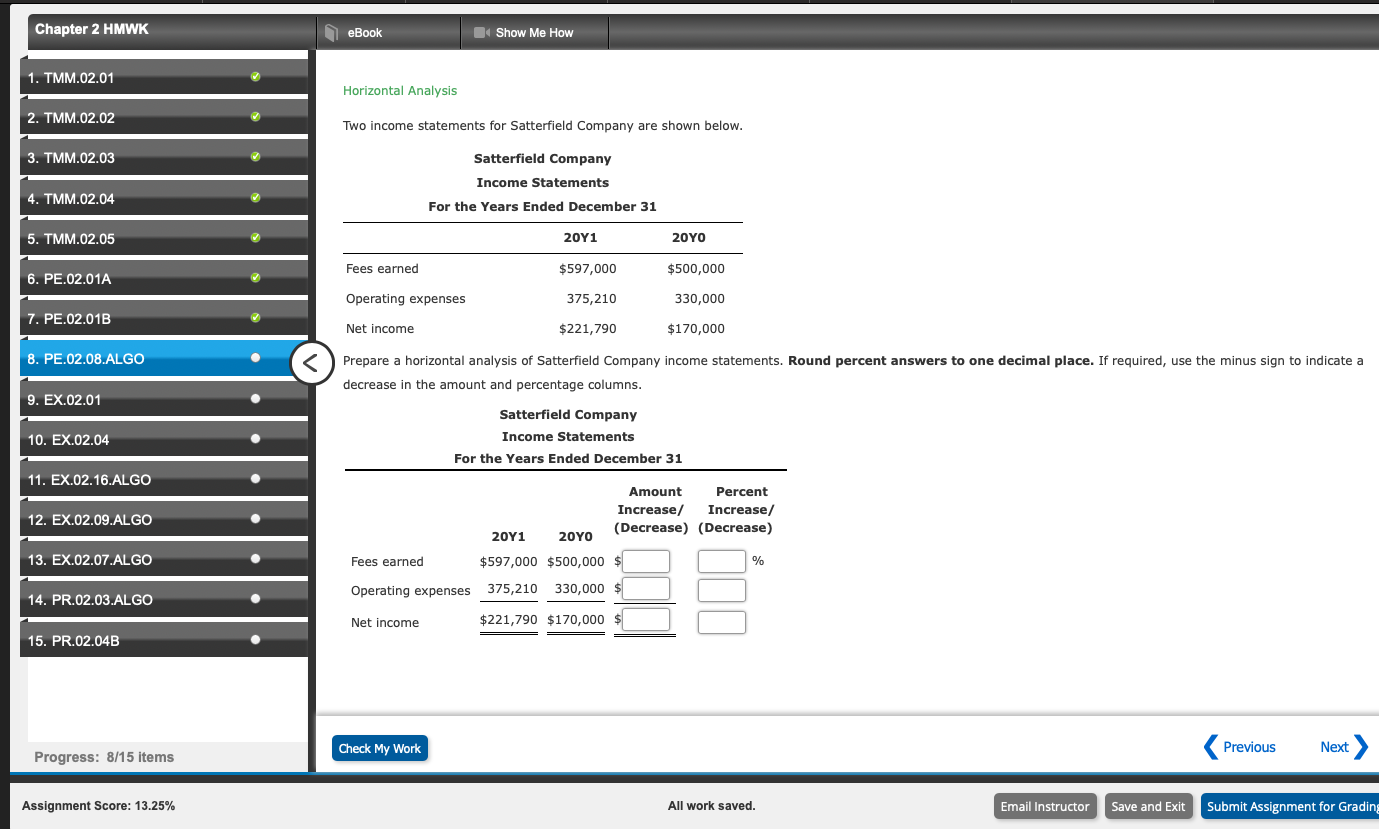Image resolution: width=1379 pixels, height=829 pixels.
Task: Click the Chapter 2 HMWK title
Action: [92, 29]
